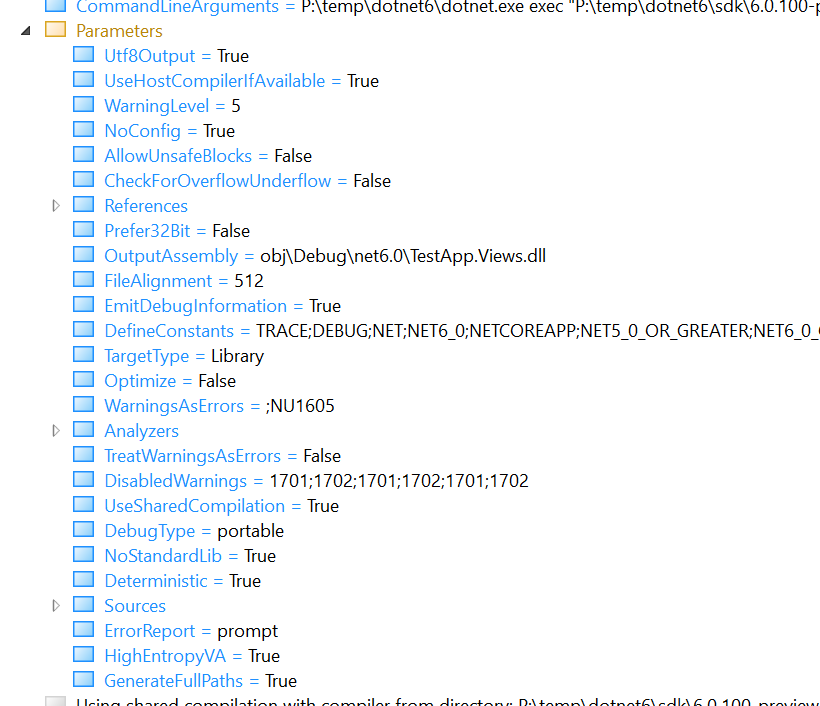Click the FileAlignment value 512
820x706 pixels.
tap(249, 280)
